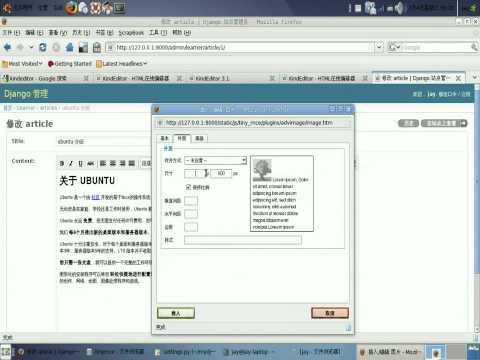The height and width of the screenshot is (360, 480).
Task: Toggle Strikethrough in the Content editor toolbar
Action: 90,163
